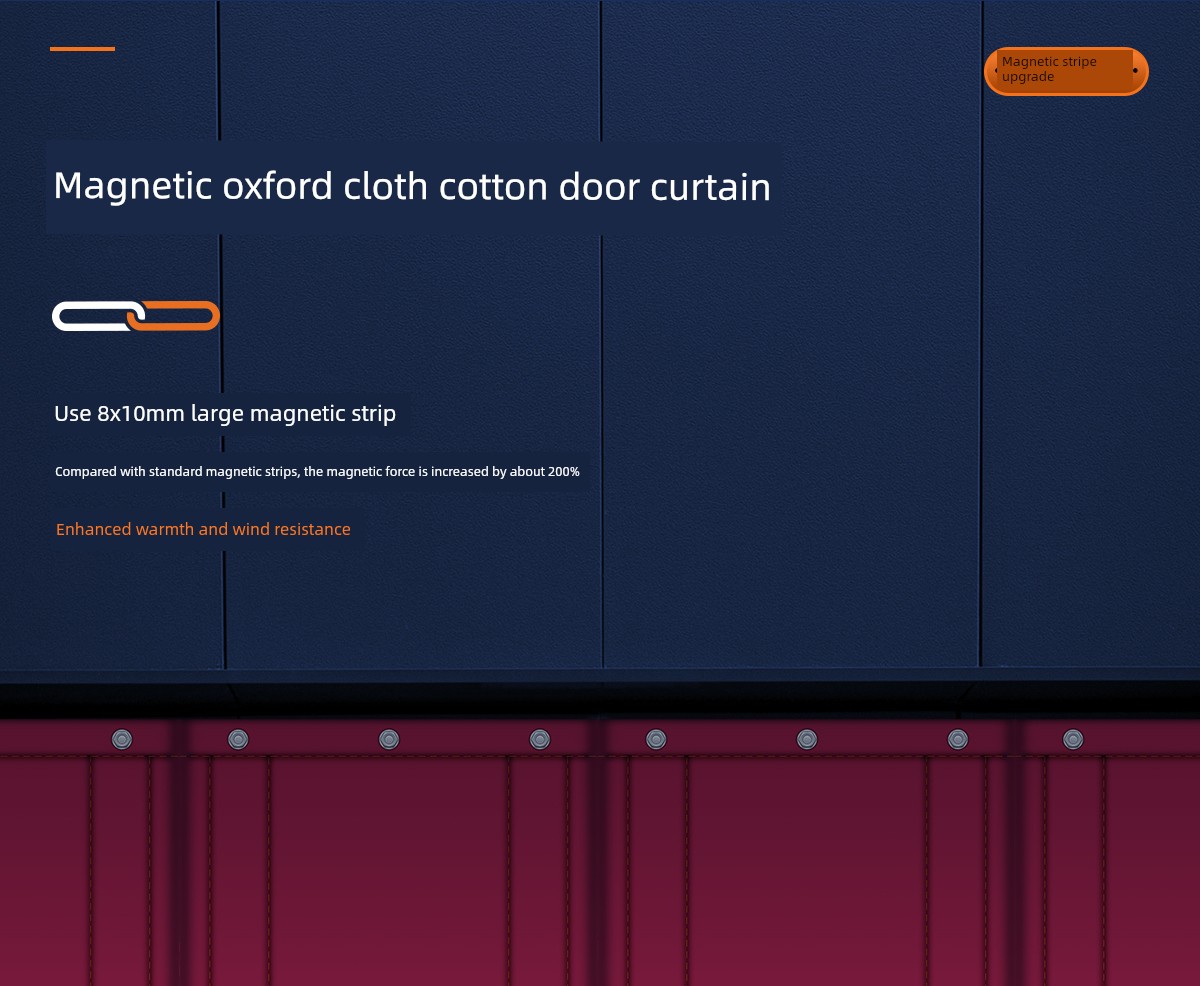Click the "200%" figure in the comparison text
The width and height of the screenshot is (1200, 986).
tap(563, 471)
